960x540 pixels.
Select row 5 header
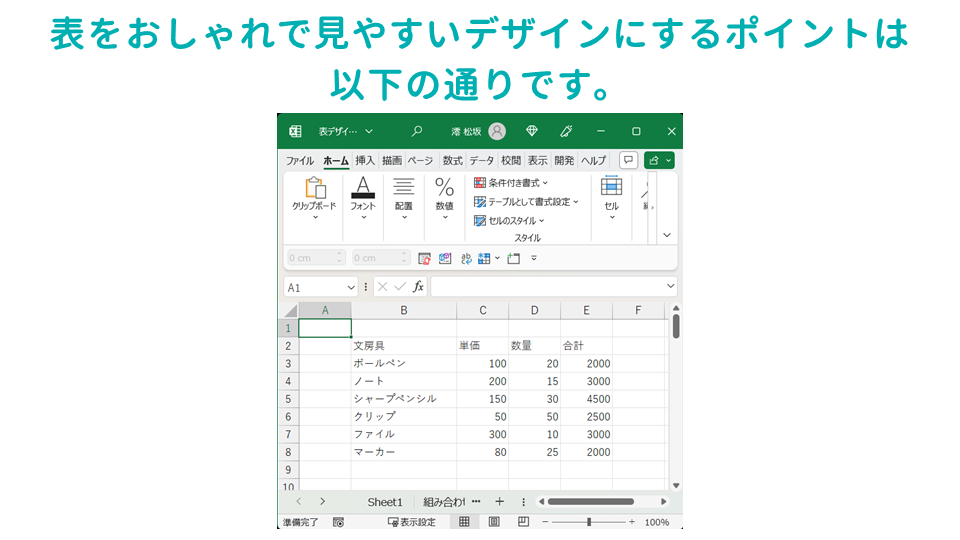tap(288, 399)
